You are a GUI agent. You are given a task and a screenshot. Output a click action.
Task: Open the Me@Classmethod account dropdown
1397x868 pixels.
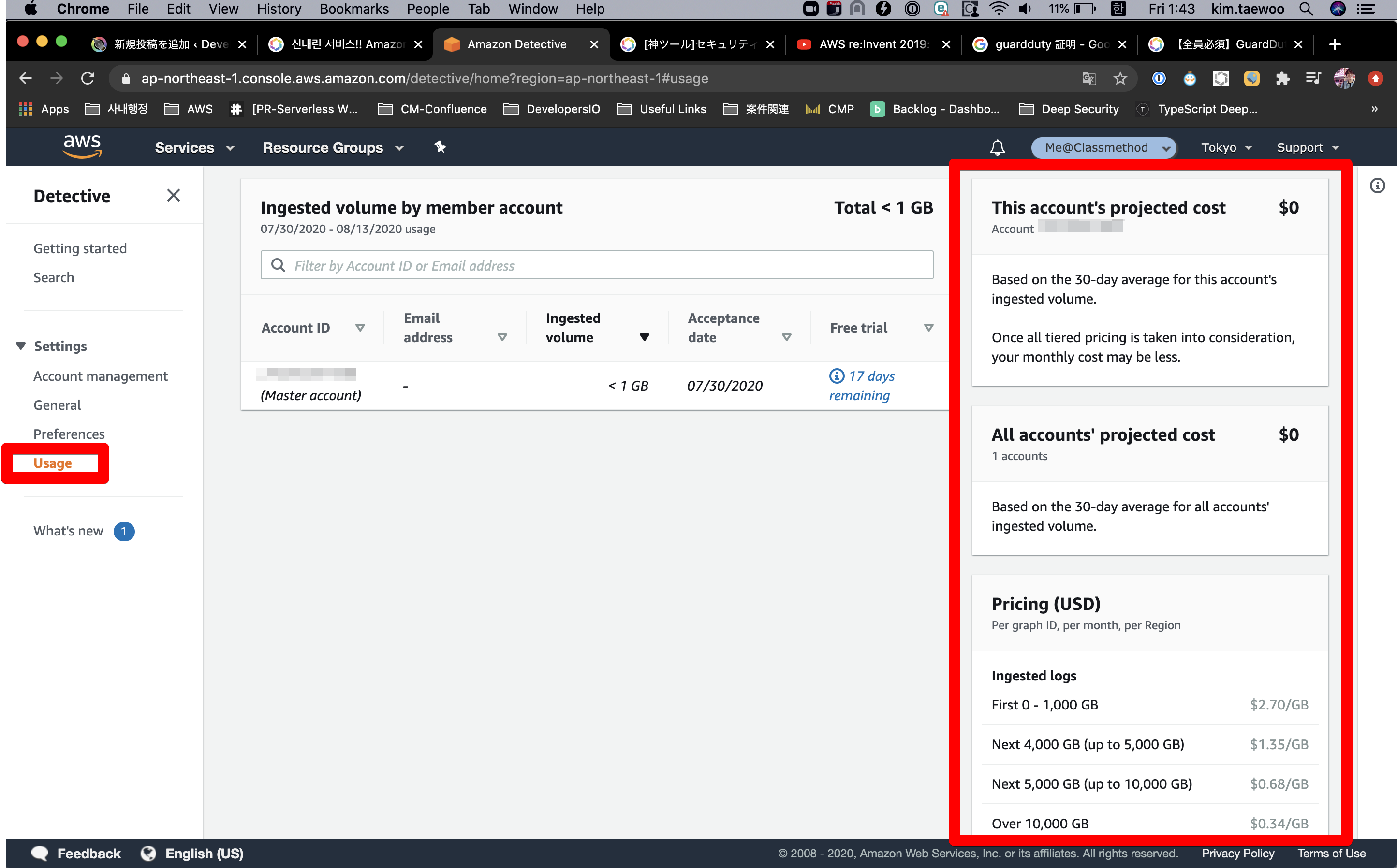pos(1103,147)
